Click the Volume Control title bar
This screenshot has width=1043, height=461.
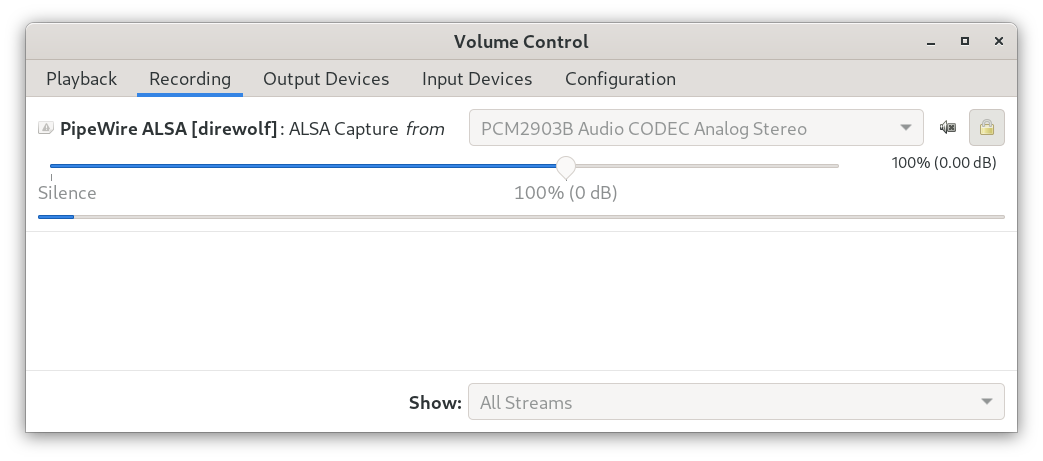[520, 41]
